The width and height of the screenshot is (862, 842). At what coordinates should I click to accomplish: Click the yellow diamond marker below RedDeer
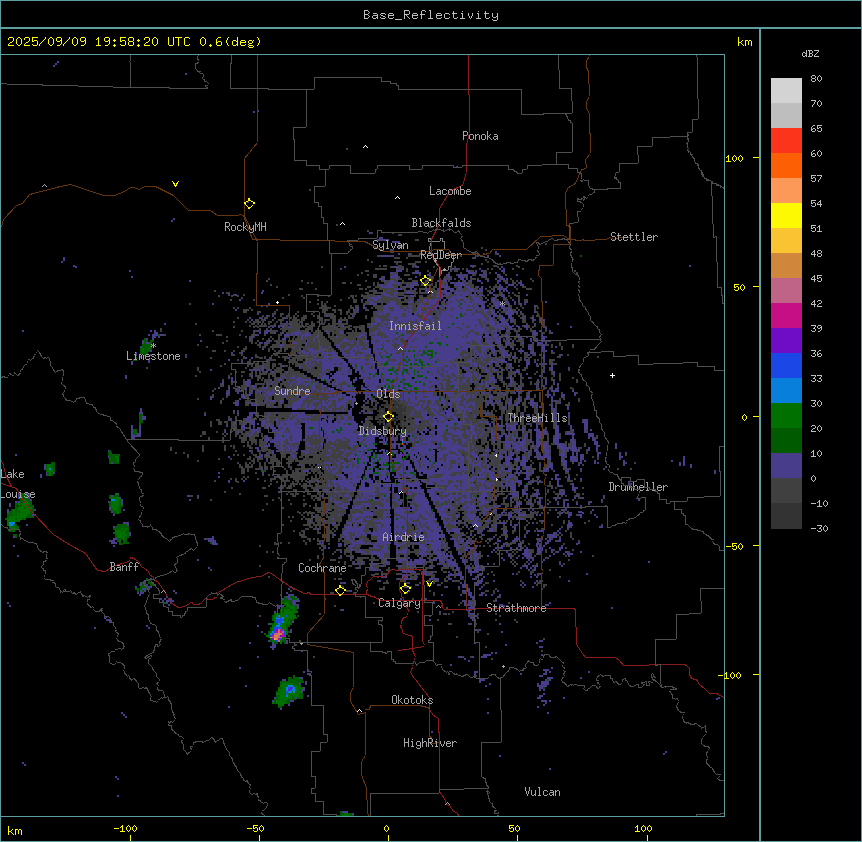click(x=426, y=281)
